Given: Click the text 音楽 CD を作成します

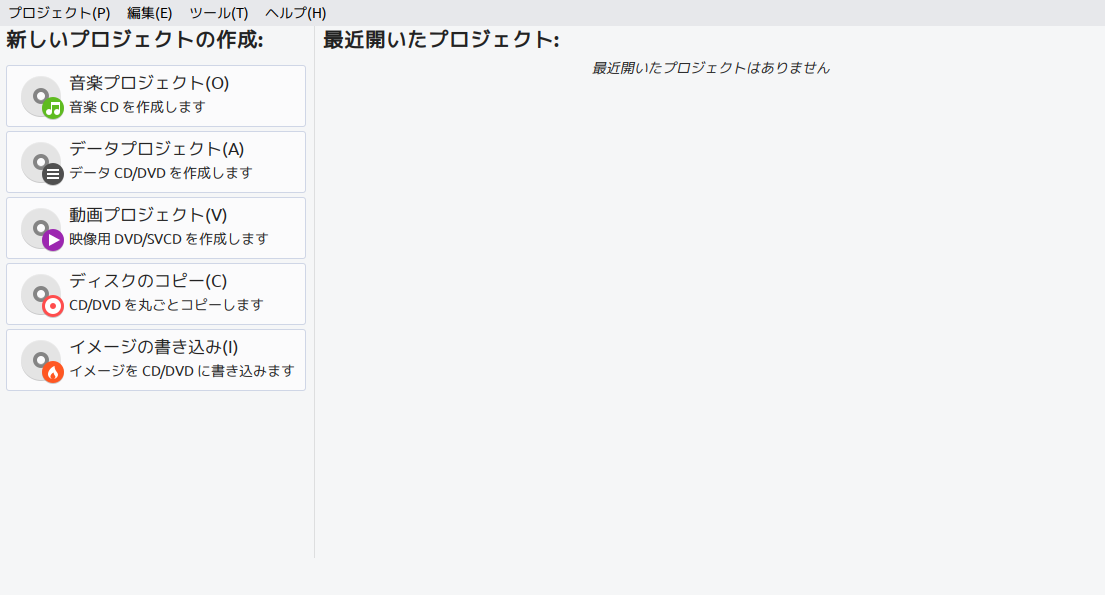Looking at the screenshot, I should [137, 107].
